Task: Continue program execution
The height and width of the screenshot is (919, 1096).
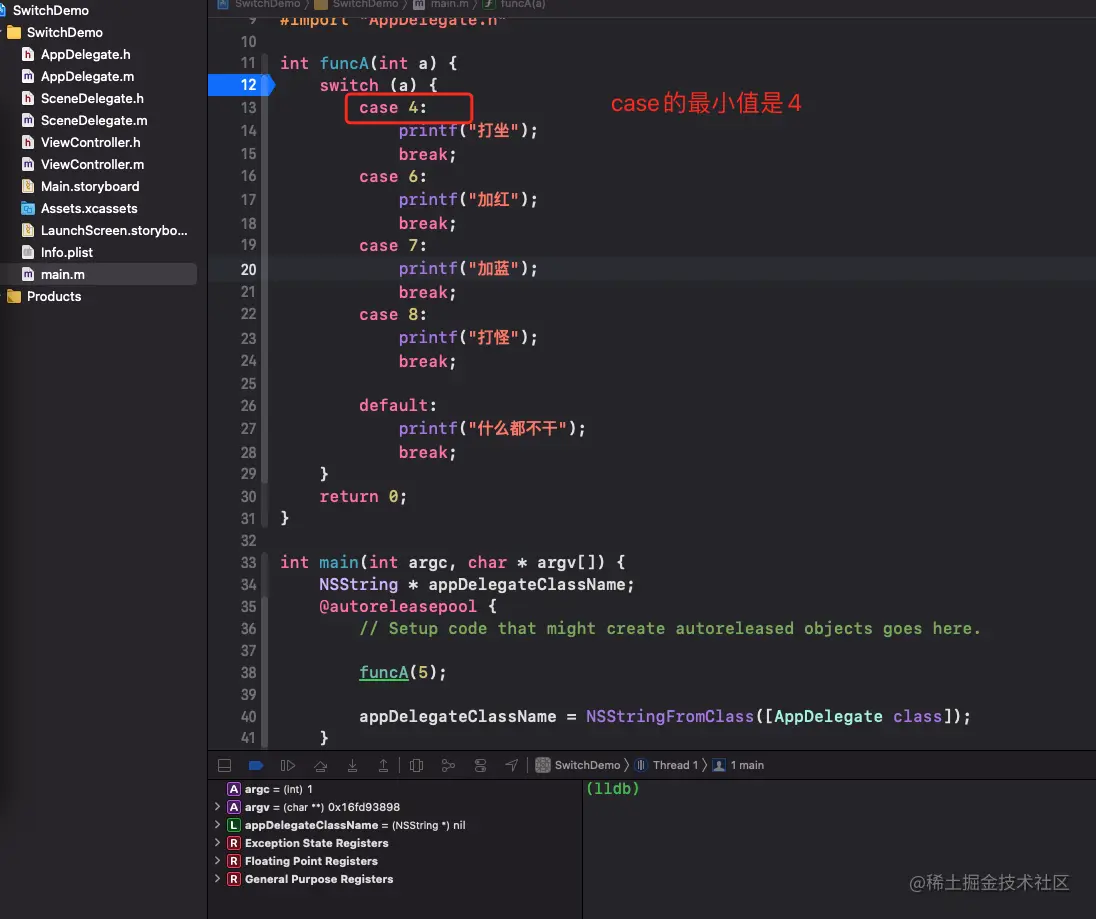Action: click(x=288, y=765)
